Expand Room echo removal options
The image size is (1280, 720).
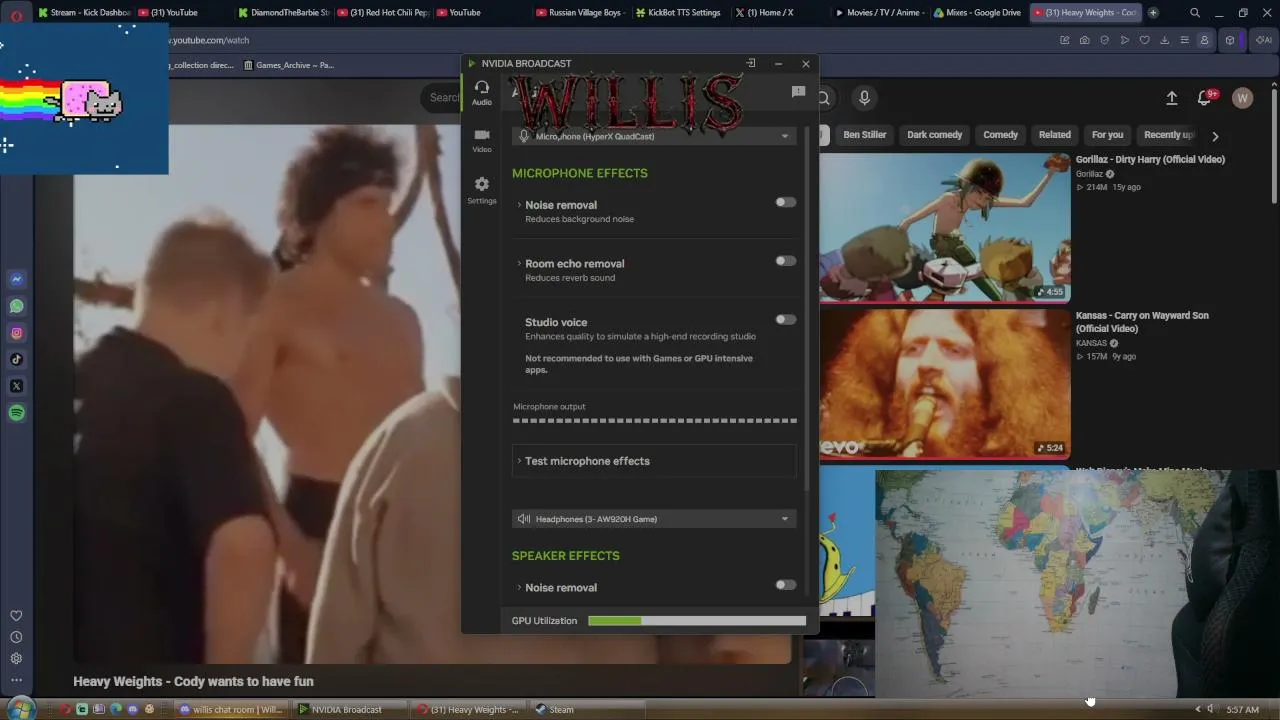point(519,264)
